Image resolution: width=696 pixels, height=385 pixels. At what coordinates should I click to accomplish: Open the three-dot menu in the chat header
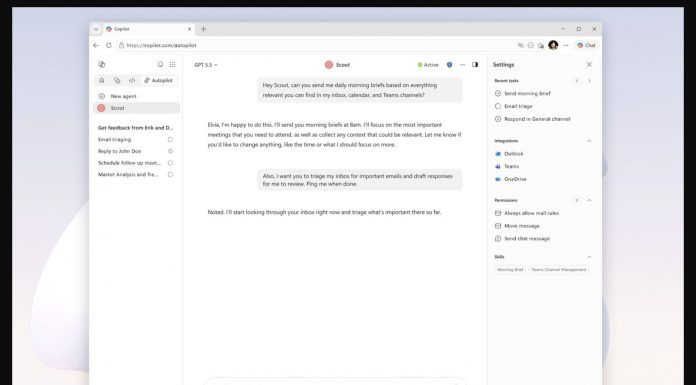coord(462,65)
